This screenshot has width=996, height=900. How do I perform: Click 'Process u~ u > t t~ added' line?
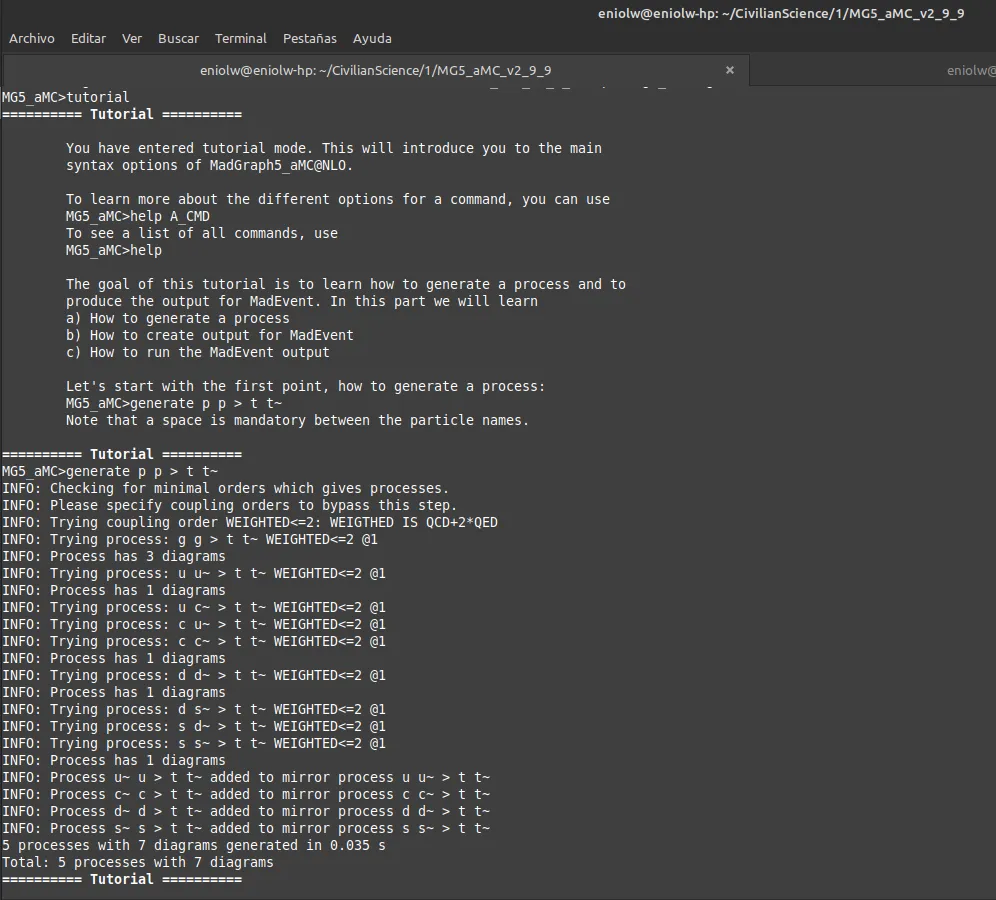coord(246,777)
